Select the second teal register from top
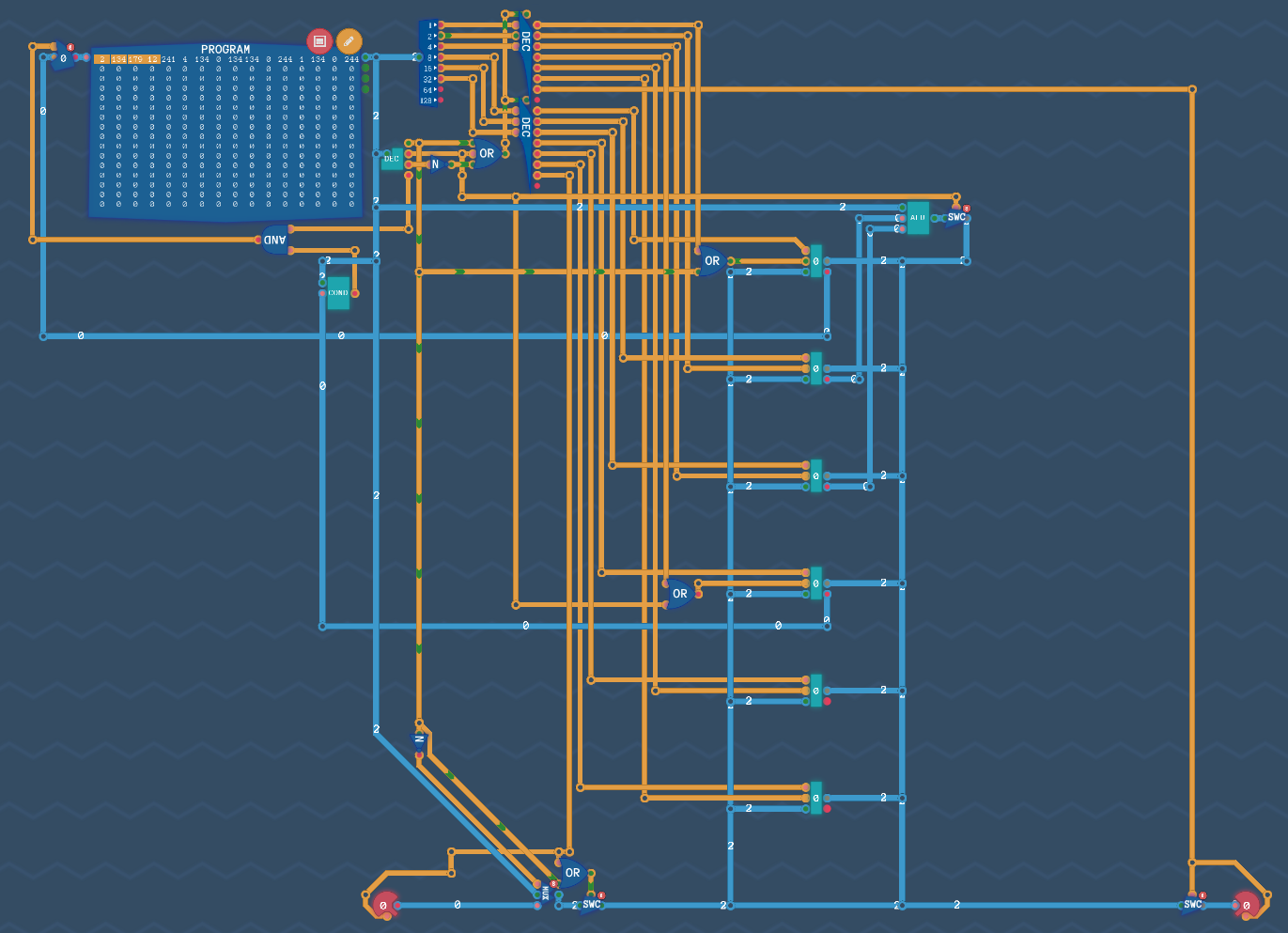Viewport: 1288px width, 933px height. 815,368
